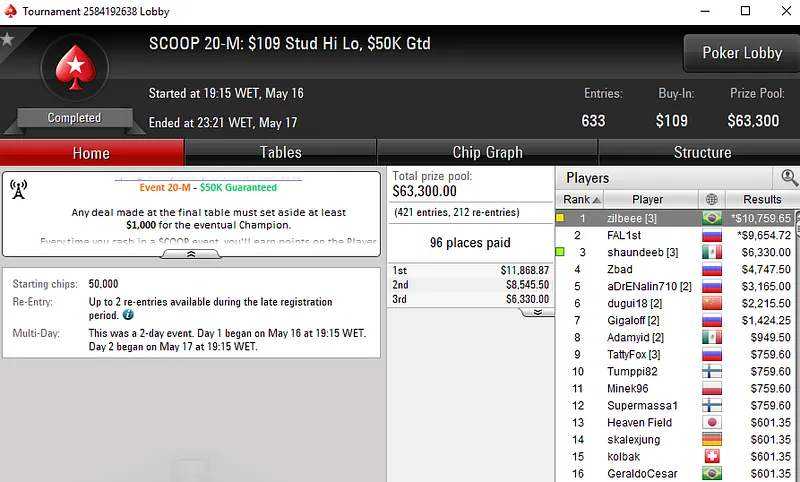Click the green marker next to shaundeeb
800x482 pixels.
tap(560, 251)
